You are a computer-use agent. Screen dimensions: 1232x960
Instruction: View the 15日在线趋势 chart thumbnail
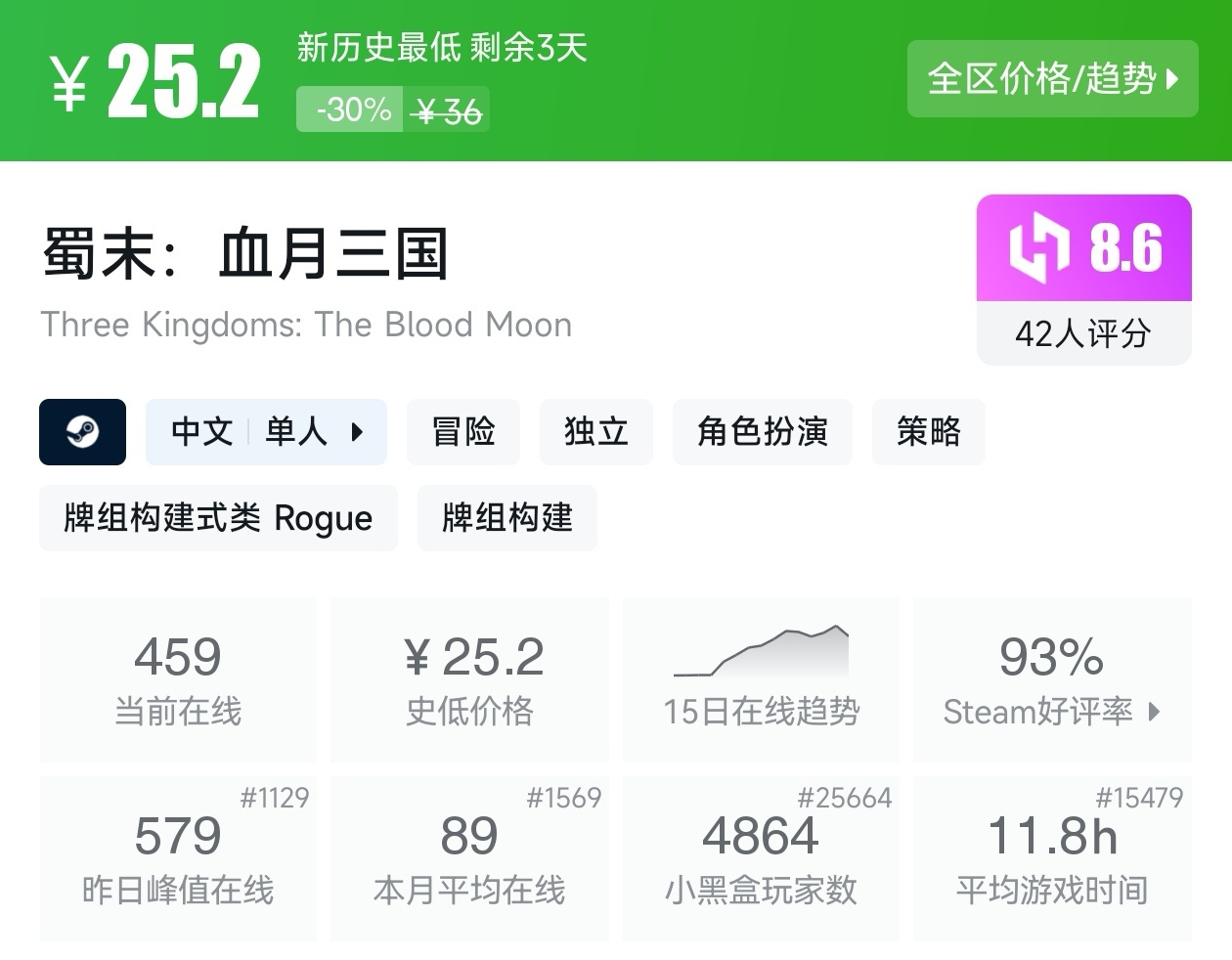click(761, 653)
